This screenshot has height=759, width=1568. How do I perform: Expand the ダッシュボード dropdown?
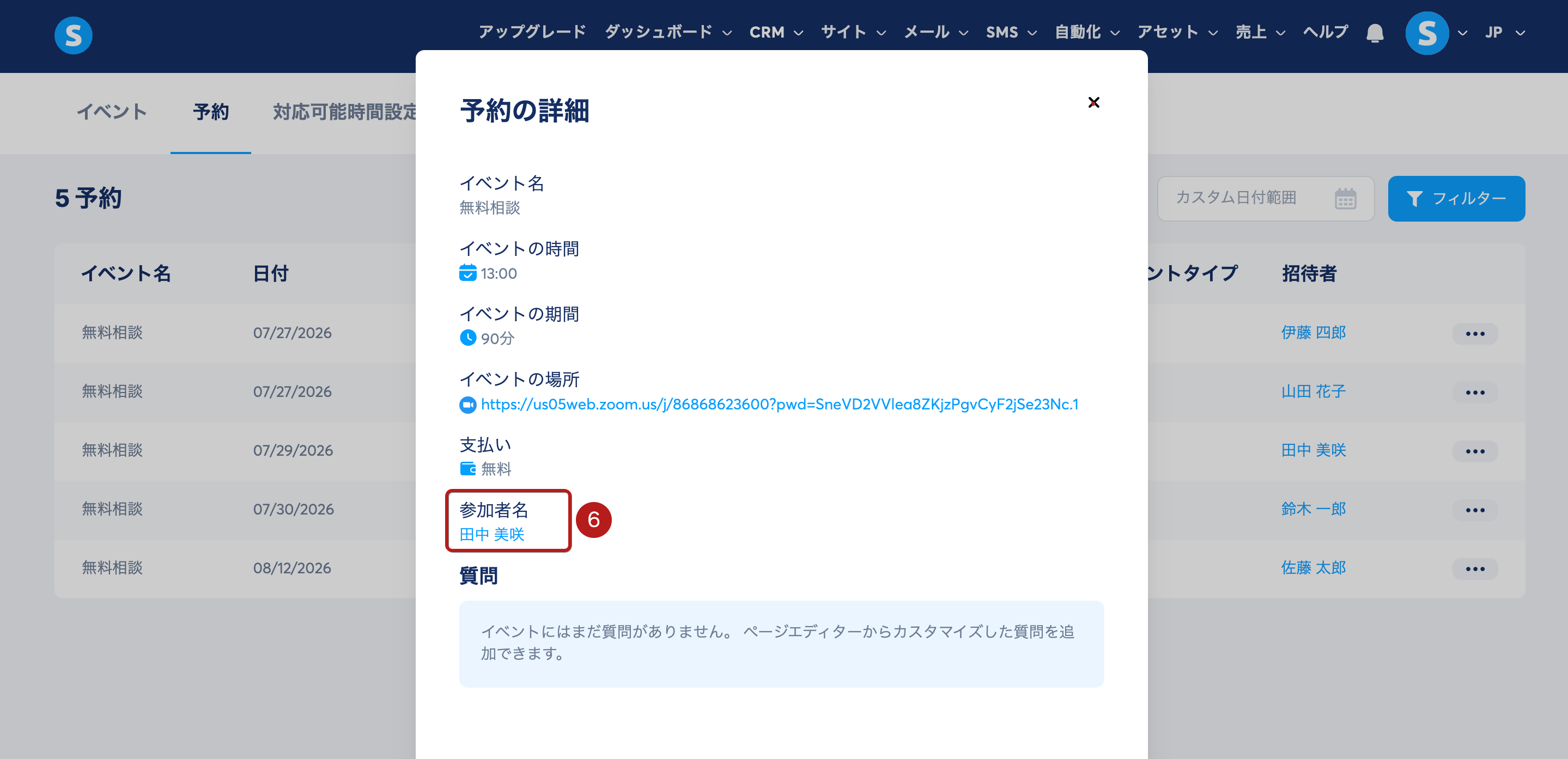click(x=668, y=32)
